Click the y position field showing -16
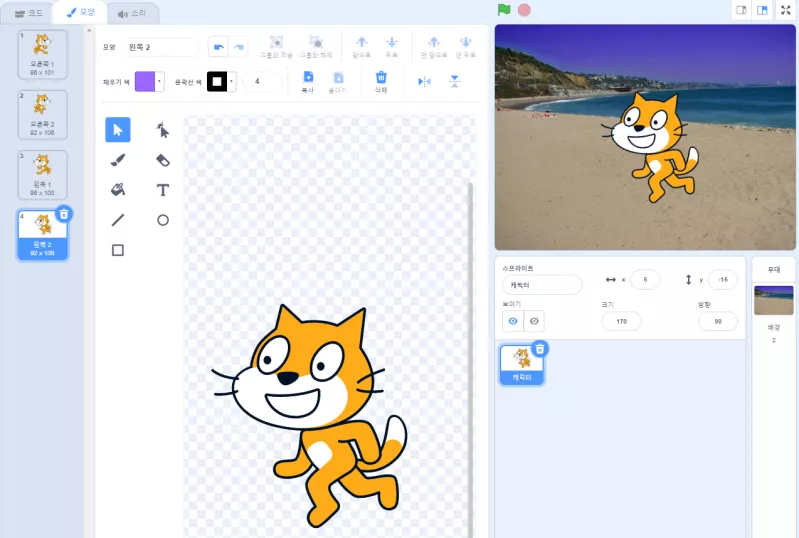 click(723, 280)
